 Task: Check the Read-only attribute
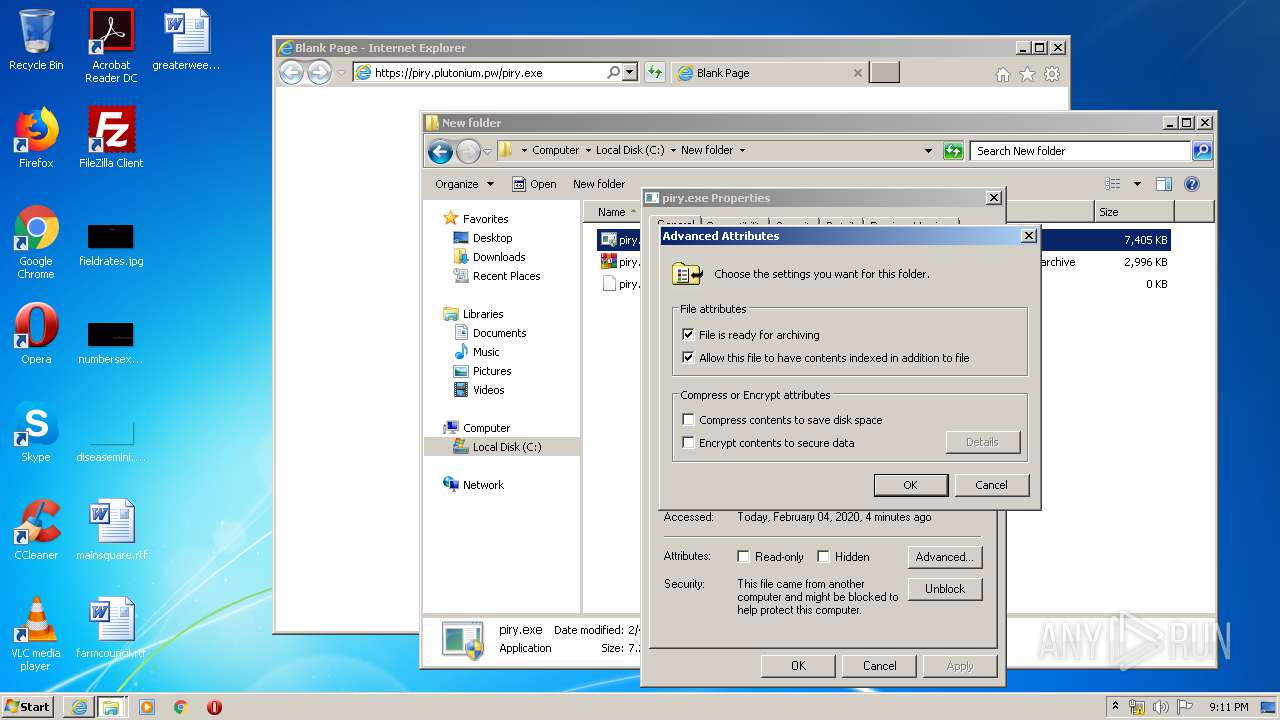743,557
